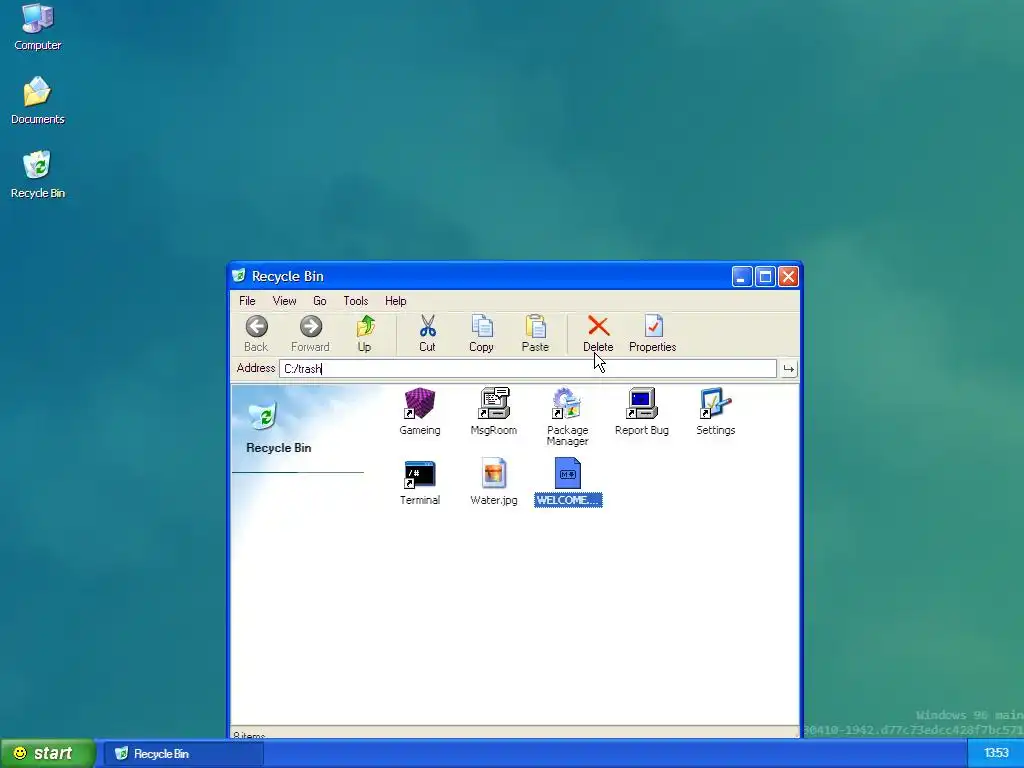1024x768 pixels.
Task: Click the Recycle Bin sidebar icon
Action: [263, 415]
